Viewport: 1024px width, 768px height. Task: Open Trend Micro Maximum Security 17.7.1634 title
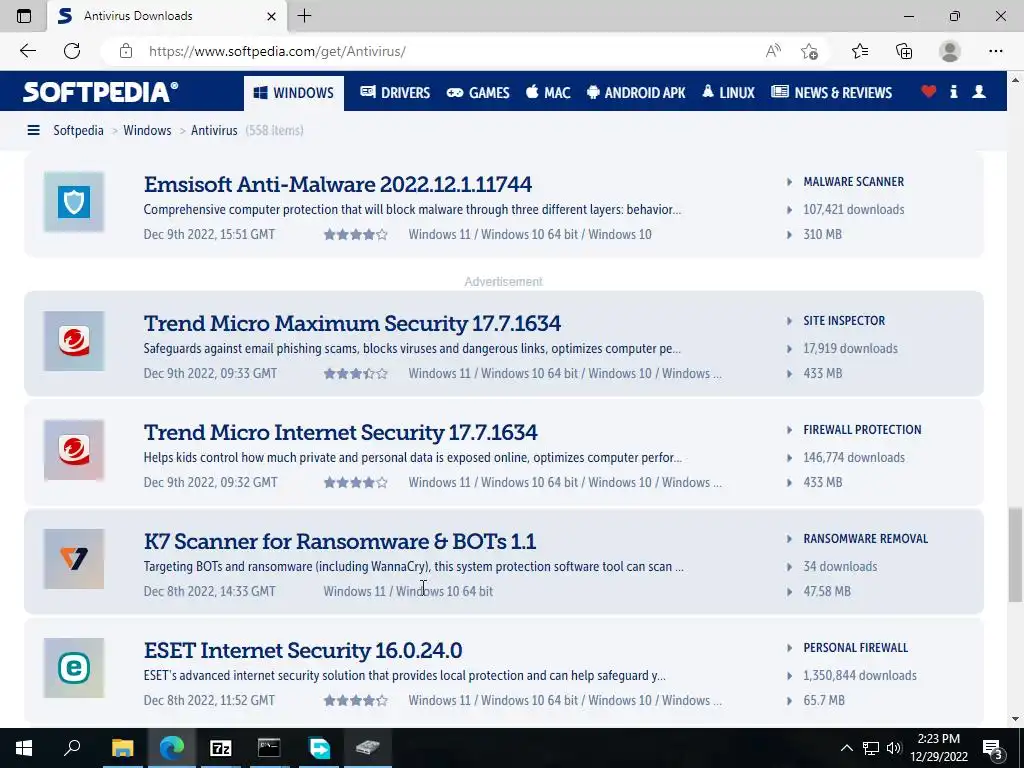[353, 323]
